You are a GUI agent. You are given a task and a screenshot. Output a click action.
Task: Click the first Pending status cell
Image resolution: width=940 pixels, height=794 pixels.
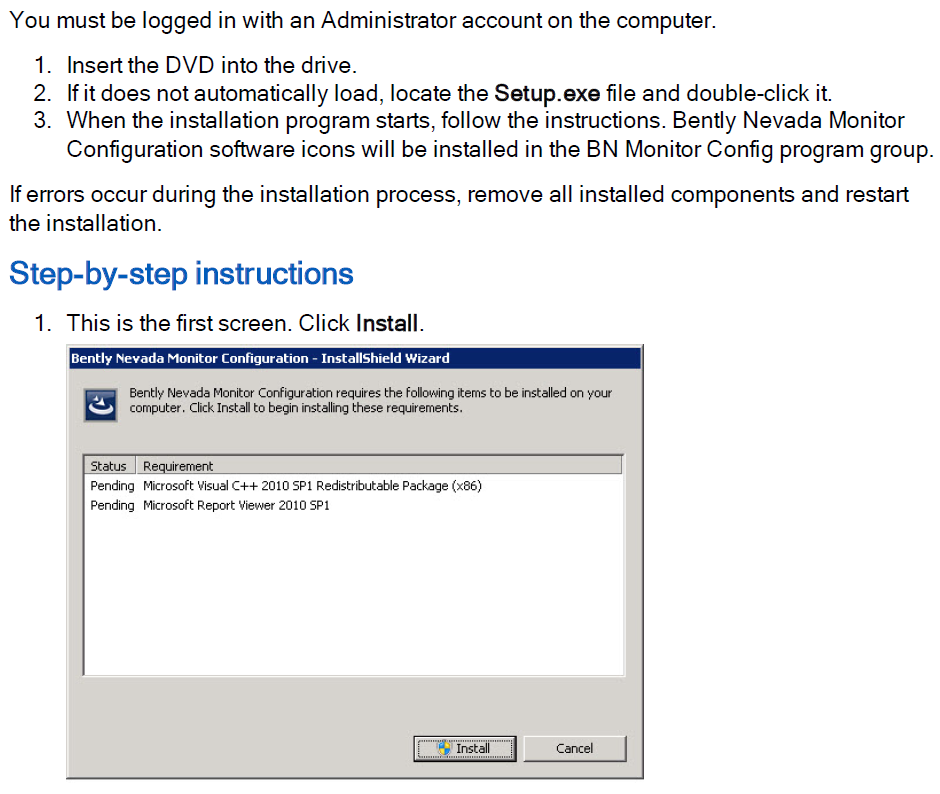pos(112,486)
